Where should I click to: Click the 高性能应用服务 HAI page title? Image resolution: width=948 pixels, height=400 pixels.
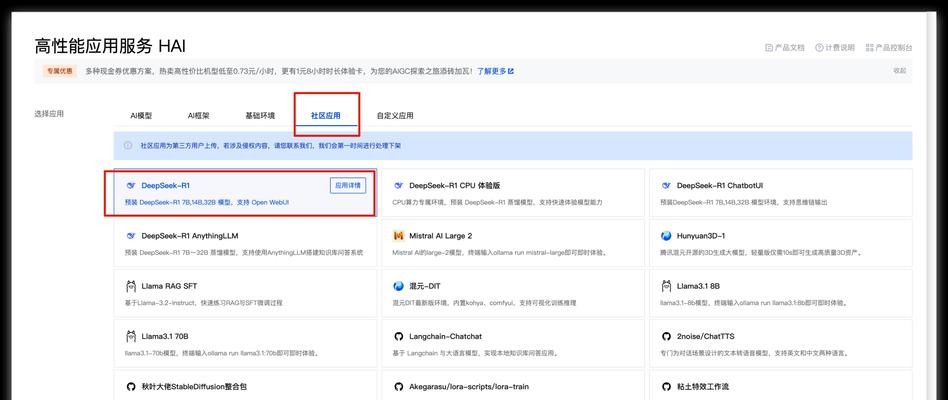click(x=110, y=45)
